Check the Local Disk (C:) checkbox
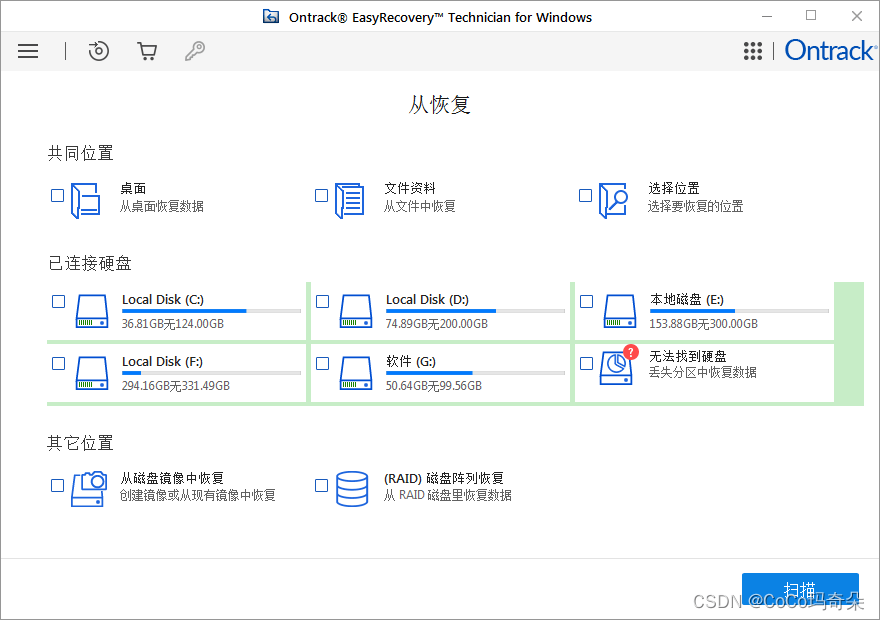 (58, 301)
